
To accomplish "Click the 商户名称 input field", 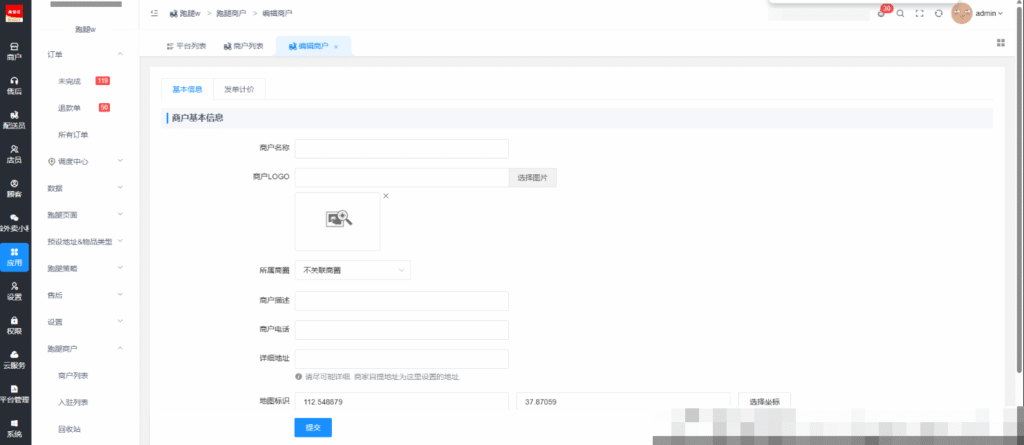I will (x=401, y=149).
